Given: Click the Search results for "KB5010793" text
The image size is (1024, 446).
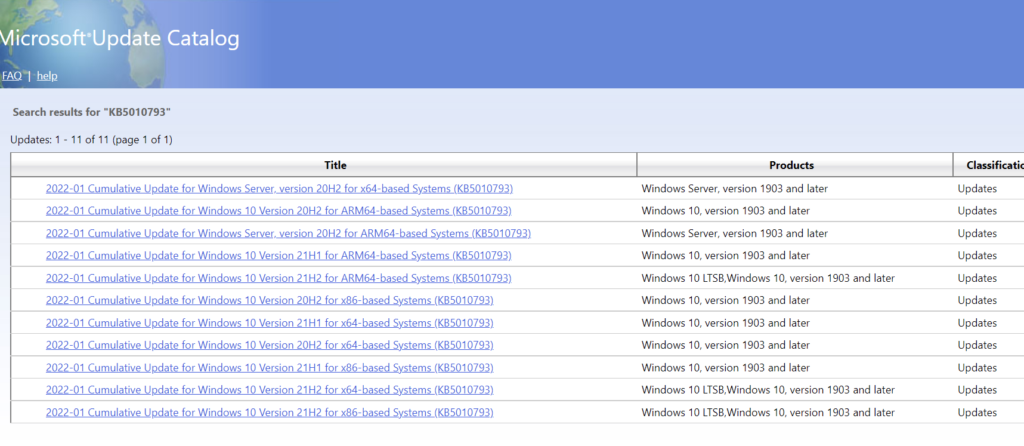Looking at the screenshot, I should (91, 112).
